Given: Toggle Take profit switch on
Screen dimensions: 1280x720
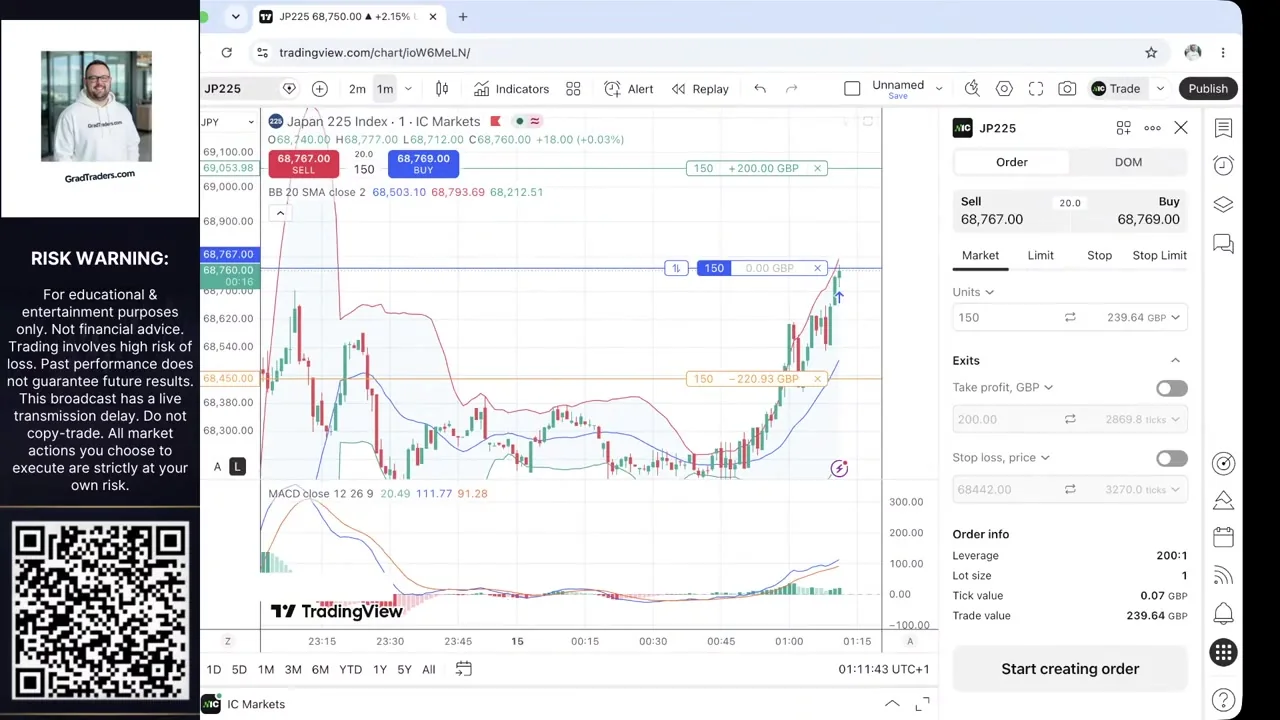Looking at the screenshot, I should coord(1171,388).
